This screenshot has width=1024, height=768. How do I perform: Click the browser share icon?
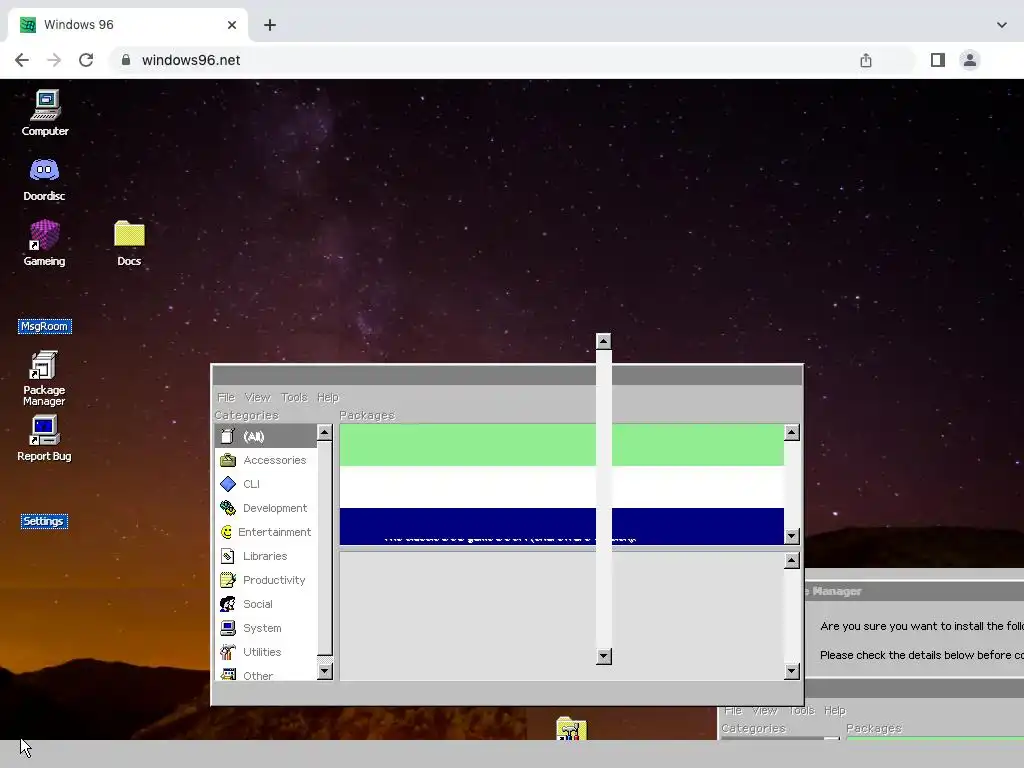pos(866,60)
